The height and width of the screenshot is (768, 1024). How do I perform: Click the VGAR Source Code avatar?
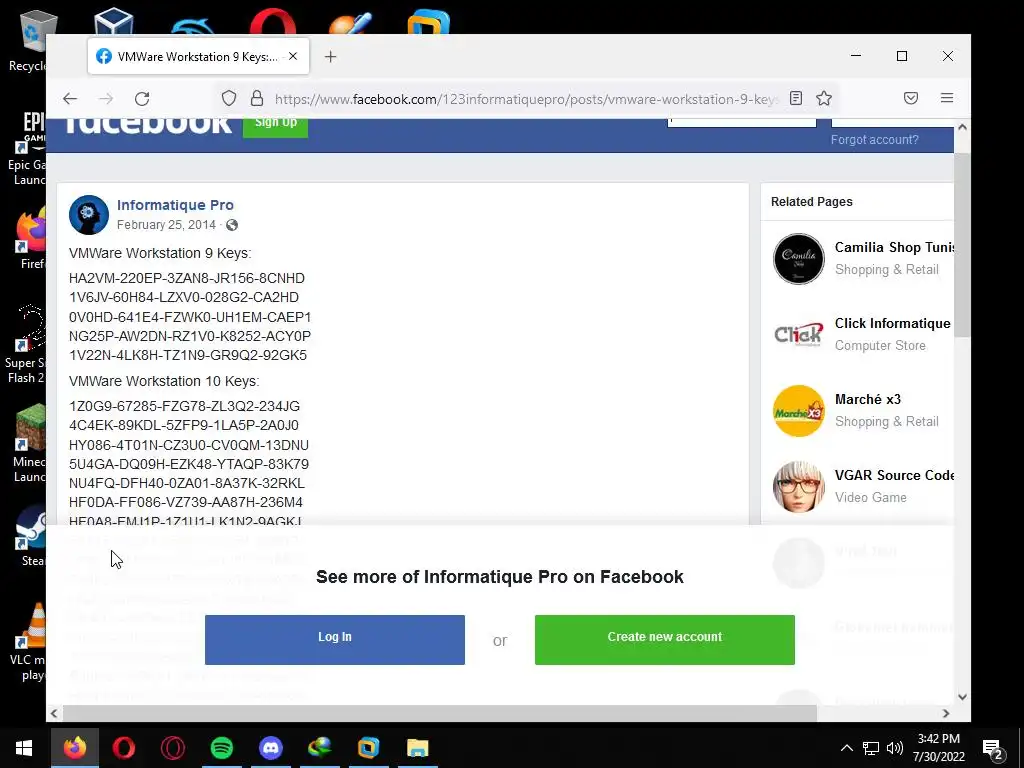click(x=799, y=487)
